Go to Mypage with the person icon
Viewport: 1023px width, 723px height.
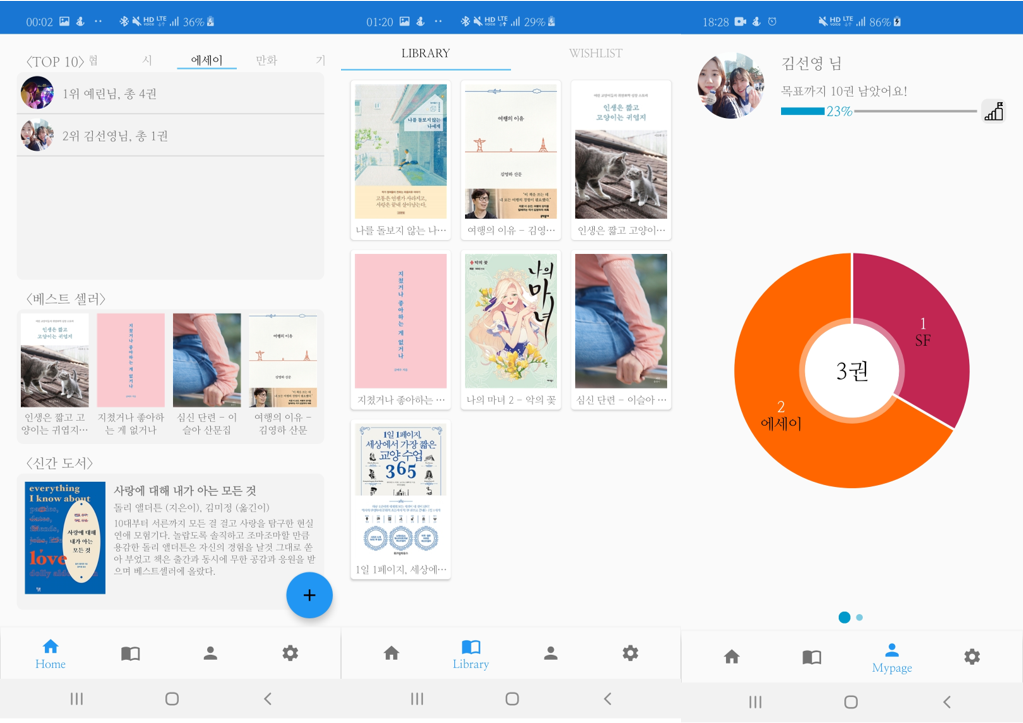[891, 652]
